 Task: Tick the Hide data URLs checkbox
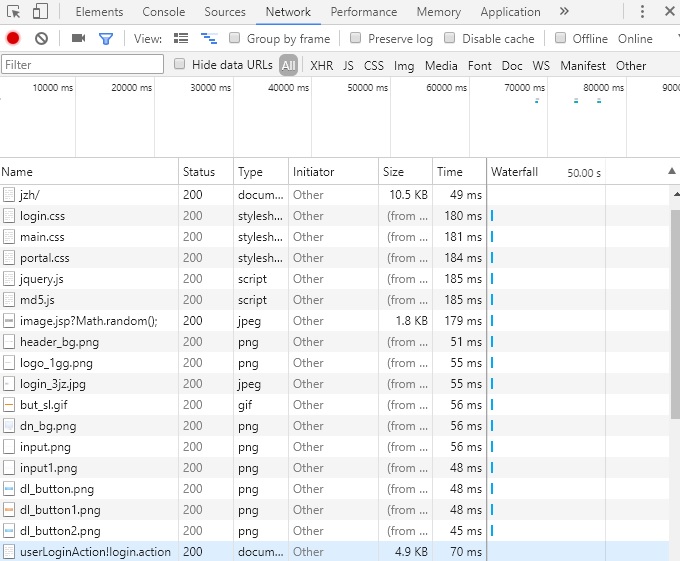click(x=180, y=65)
